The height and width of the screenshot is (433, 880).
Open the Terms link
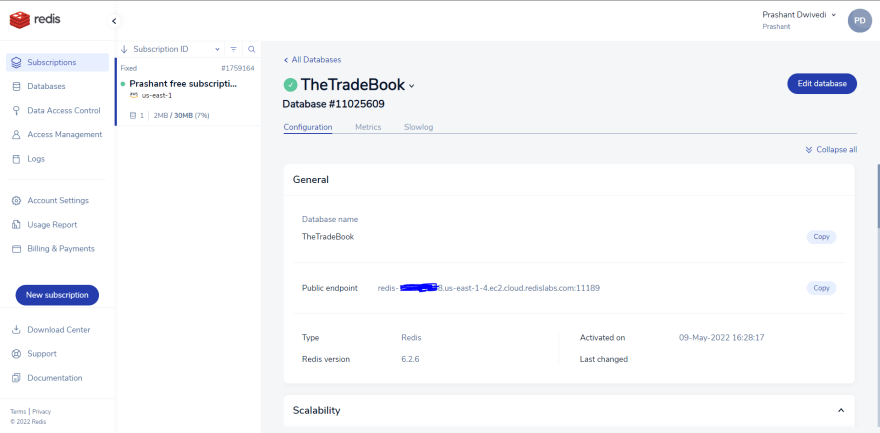tap(18, 411)
